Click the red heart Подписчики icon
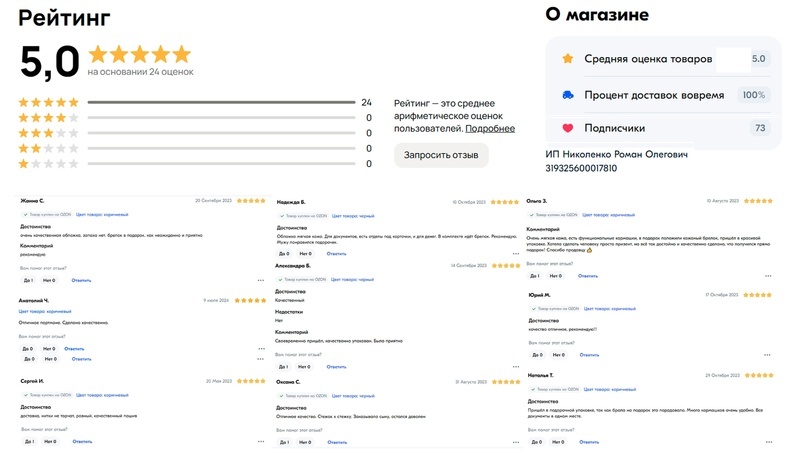The height and width of the screenshot is (456, 807). [x=567, y=128]
